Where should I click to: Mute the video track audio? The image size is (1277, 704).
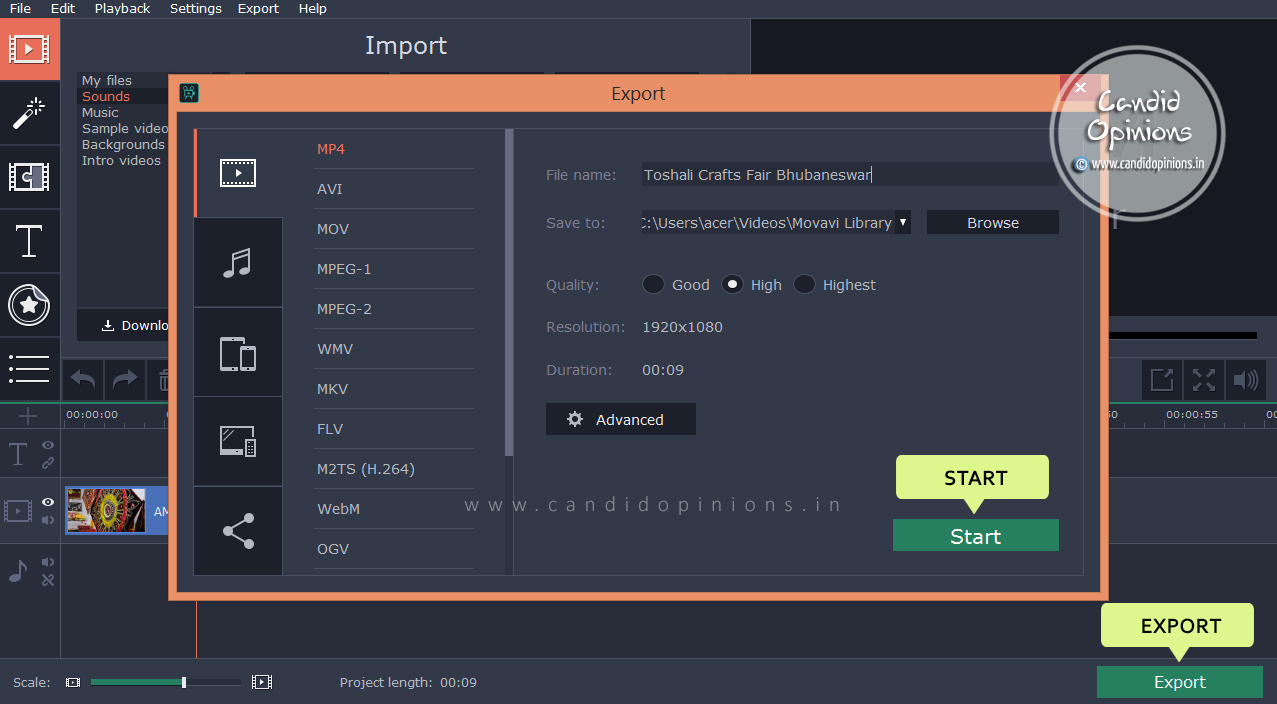(x=48, y=520)
